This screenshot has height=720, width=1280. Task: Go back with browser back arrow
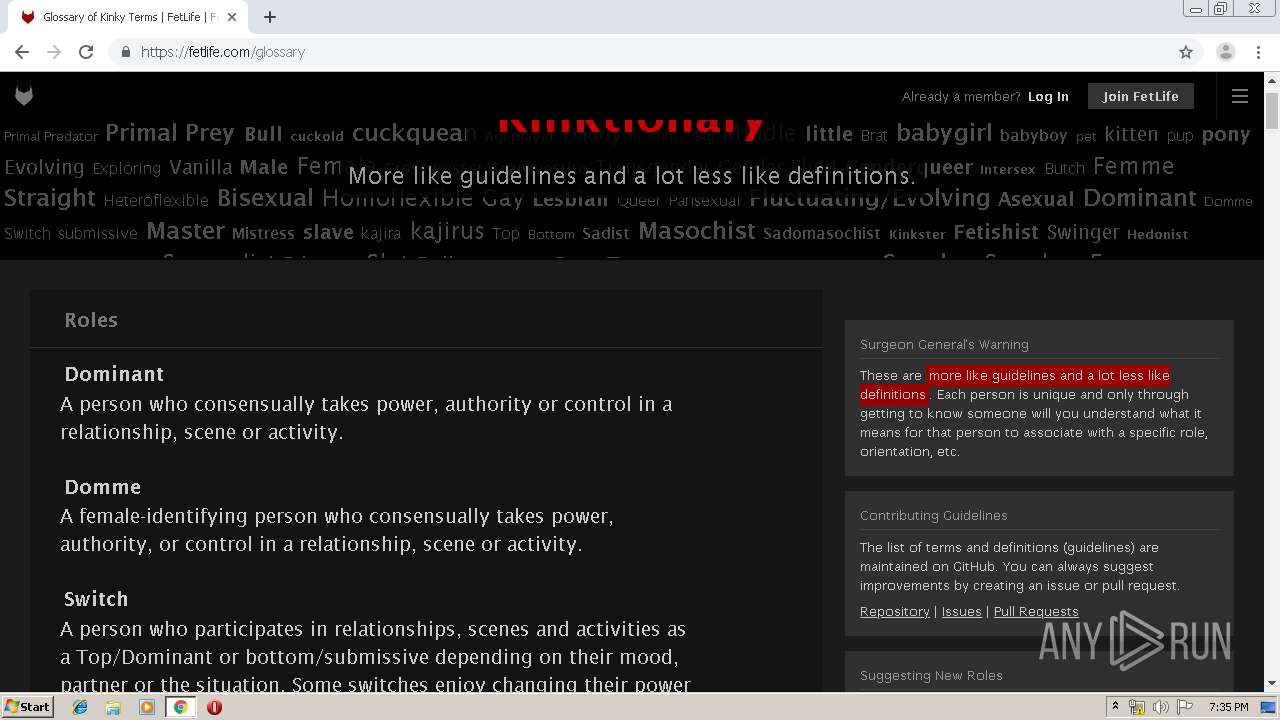[22, 52]
